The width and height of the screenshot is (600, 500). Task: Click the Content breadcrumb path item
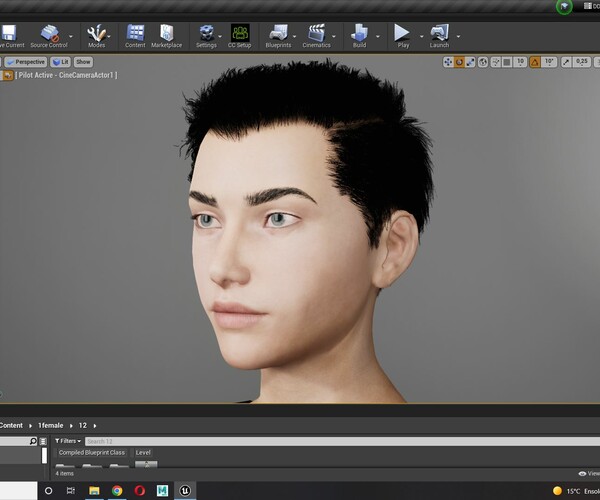(11, 425)
